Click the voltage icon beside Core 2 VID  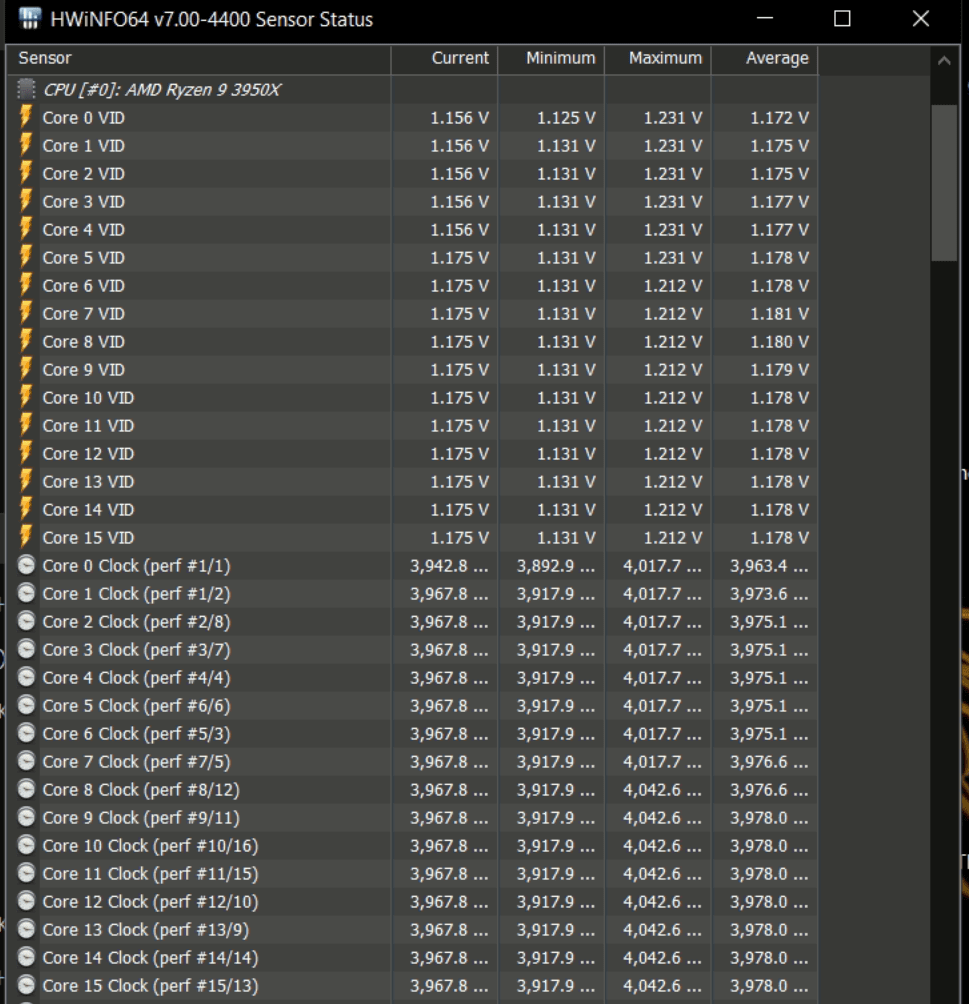(x=26, y=174)
